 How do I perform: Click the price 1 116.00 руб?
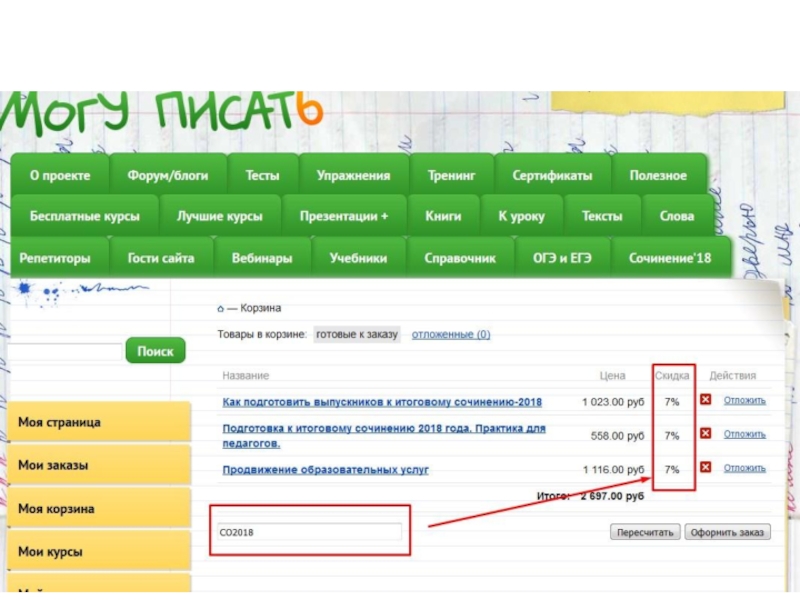614,469
